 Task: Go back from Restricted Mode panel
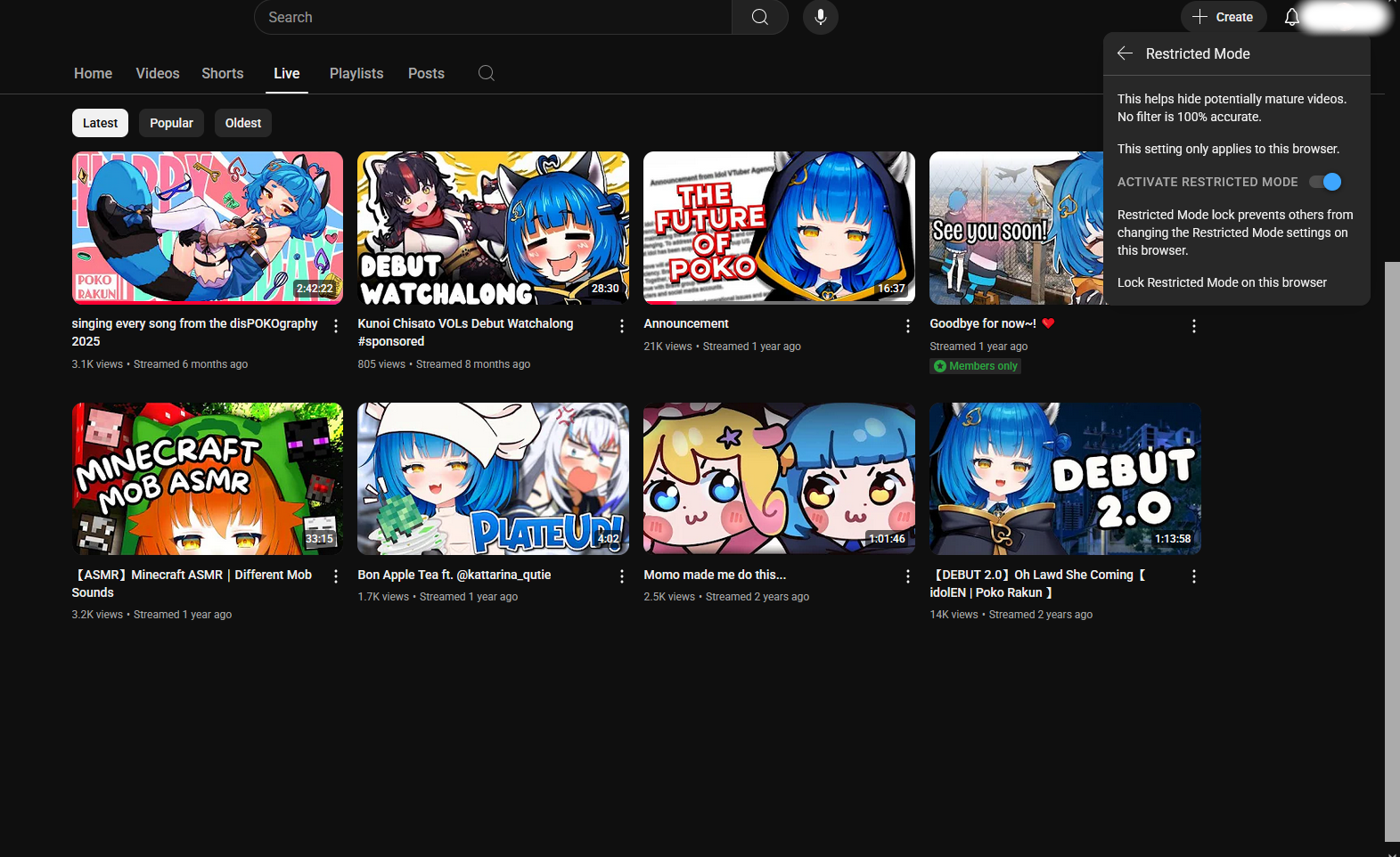pyautogui.click(x=1125, y=53)
